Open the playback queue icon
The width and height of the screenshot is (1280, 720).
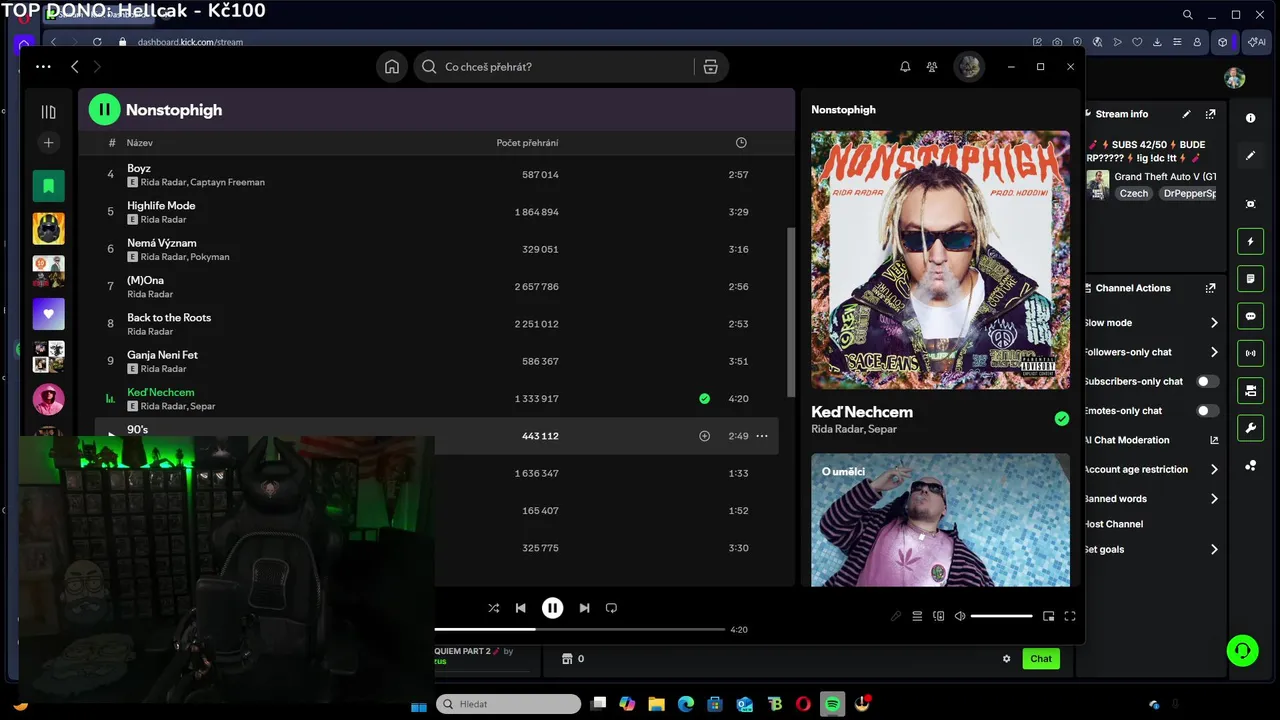point(917,616)
